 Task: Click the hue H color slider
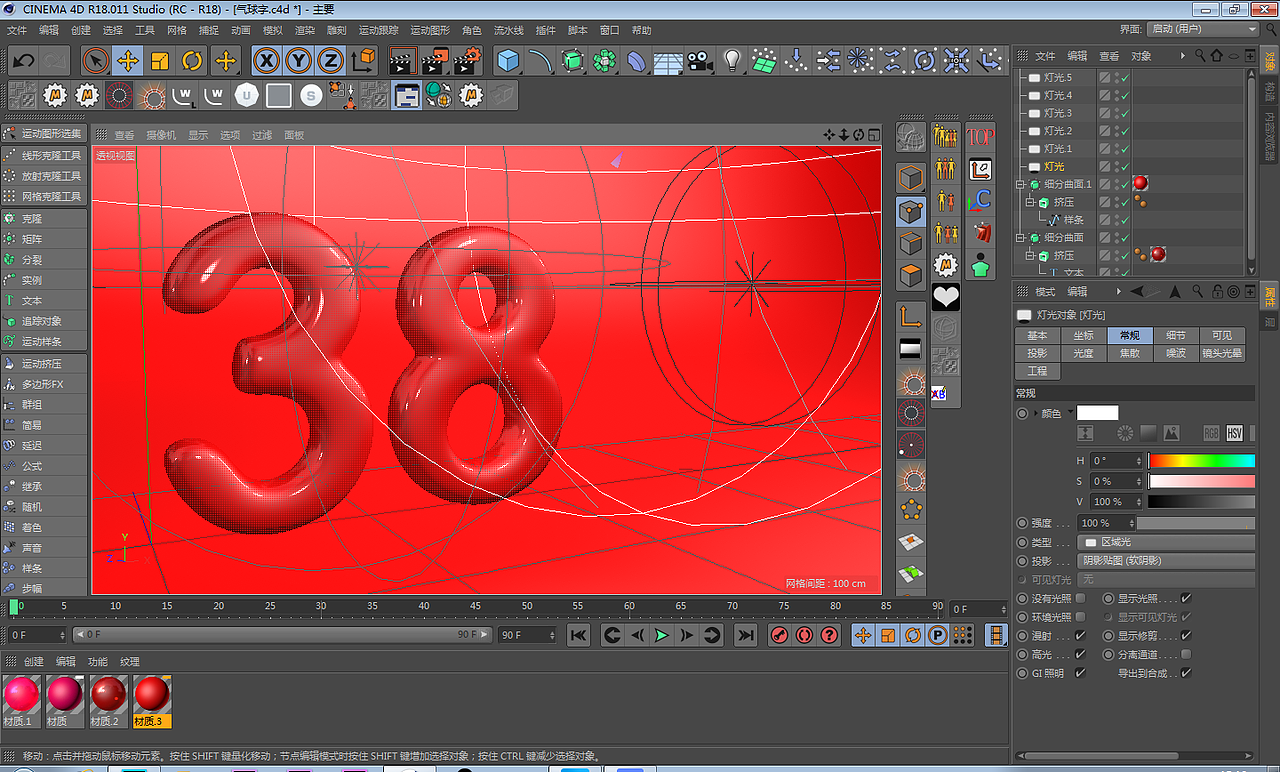(1201, 461)
